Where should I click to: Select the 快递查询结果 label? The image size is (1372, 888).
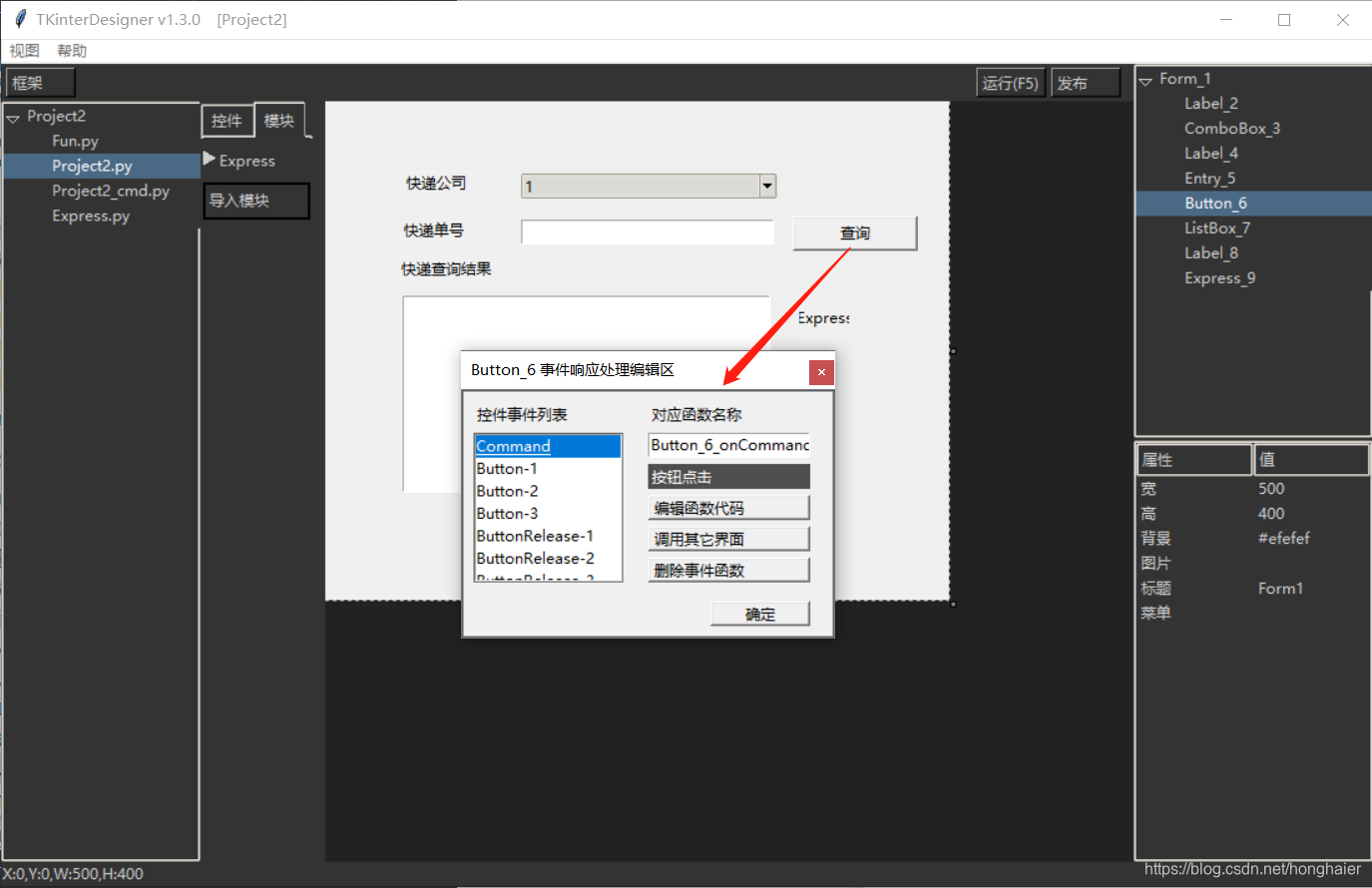[446, 269]
